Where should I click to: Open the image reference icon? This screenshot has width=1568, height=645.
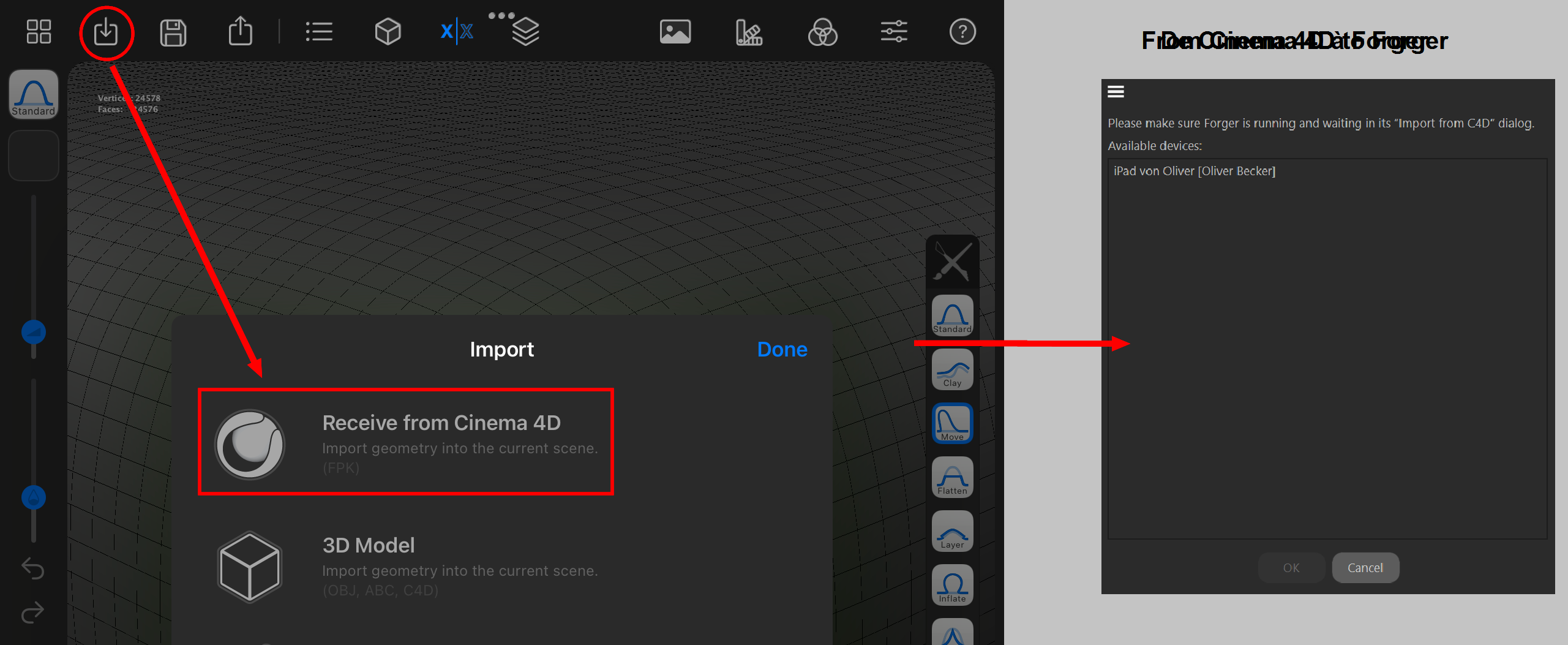click(675, 32)
